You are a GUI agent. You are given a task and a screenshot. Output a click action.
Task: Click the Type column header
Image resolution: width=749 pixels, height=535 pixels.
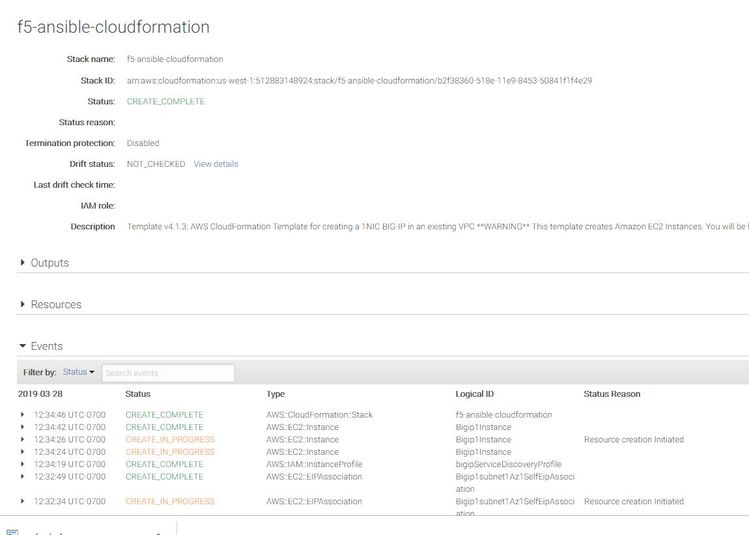(275, 394)
